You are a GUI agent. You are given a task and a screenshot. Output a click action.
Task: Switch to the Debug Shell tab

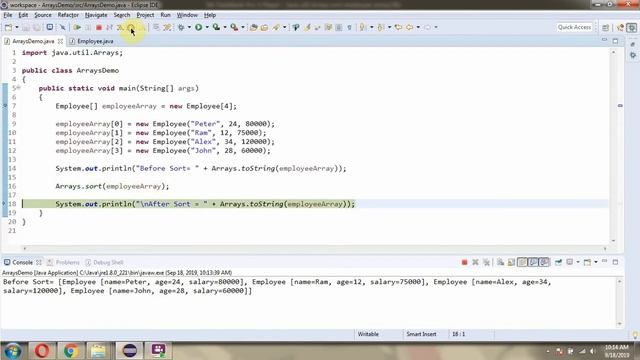coord(104,262)
